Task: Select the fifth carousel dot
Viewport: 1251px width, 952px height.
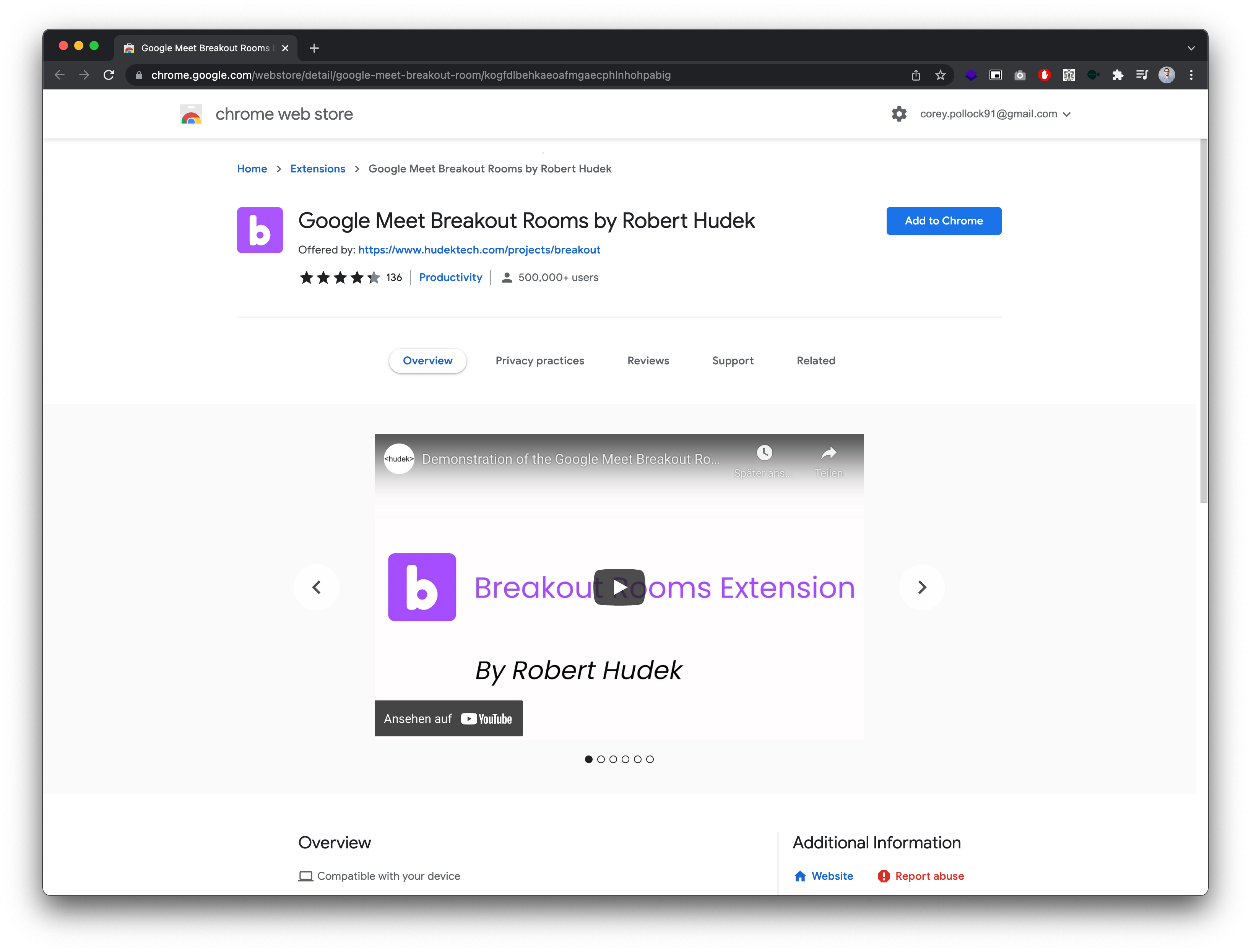Action: click(x=638, y=760)
